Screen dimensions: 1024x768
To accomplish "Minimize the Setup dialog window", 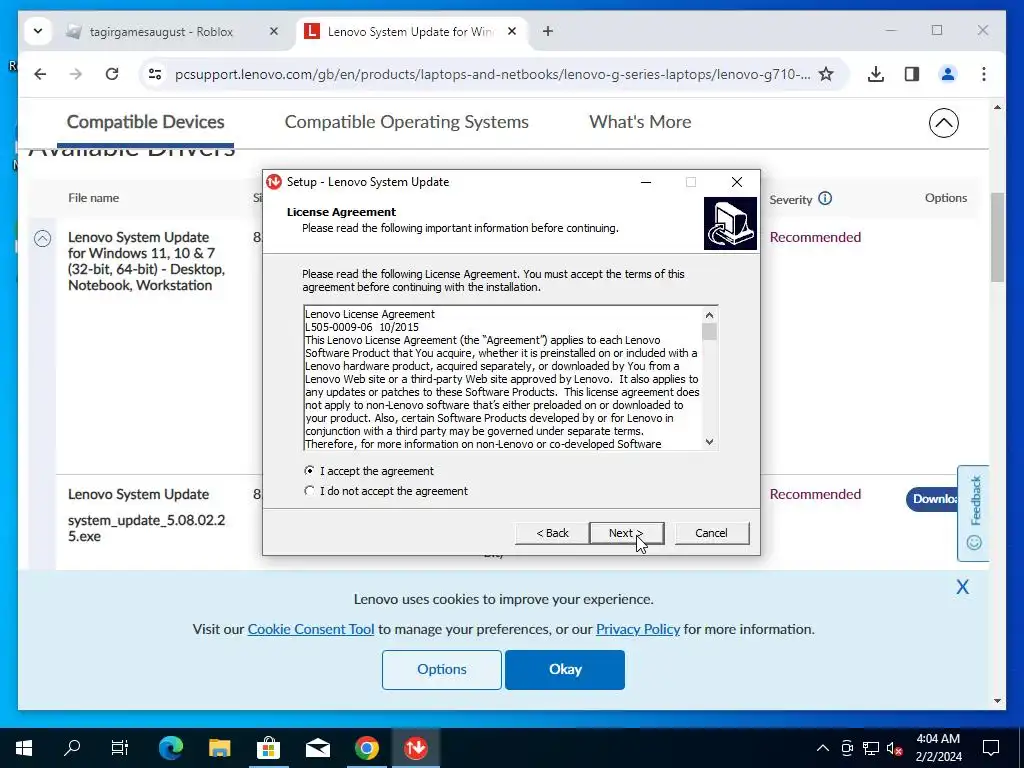I will pyautogui.click(x=646, y=182).
